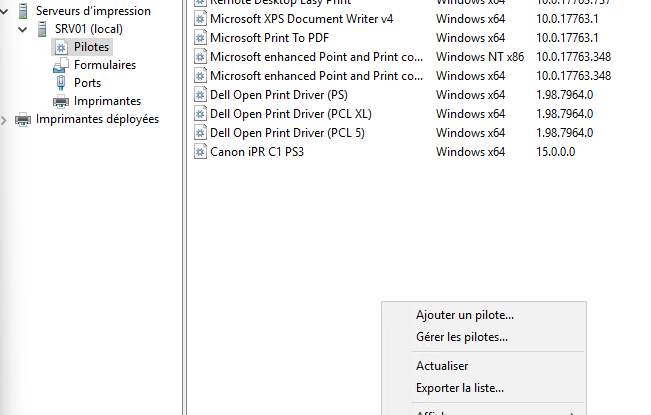Collapse the SRV01 (local) node
Screen dimensions: 651x415
pos(24,29)
